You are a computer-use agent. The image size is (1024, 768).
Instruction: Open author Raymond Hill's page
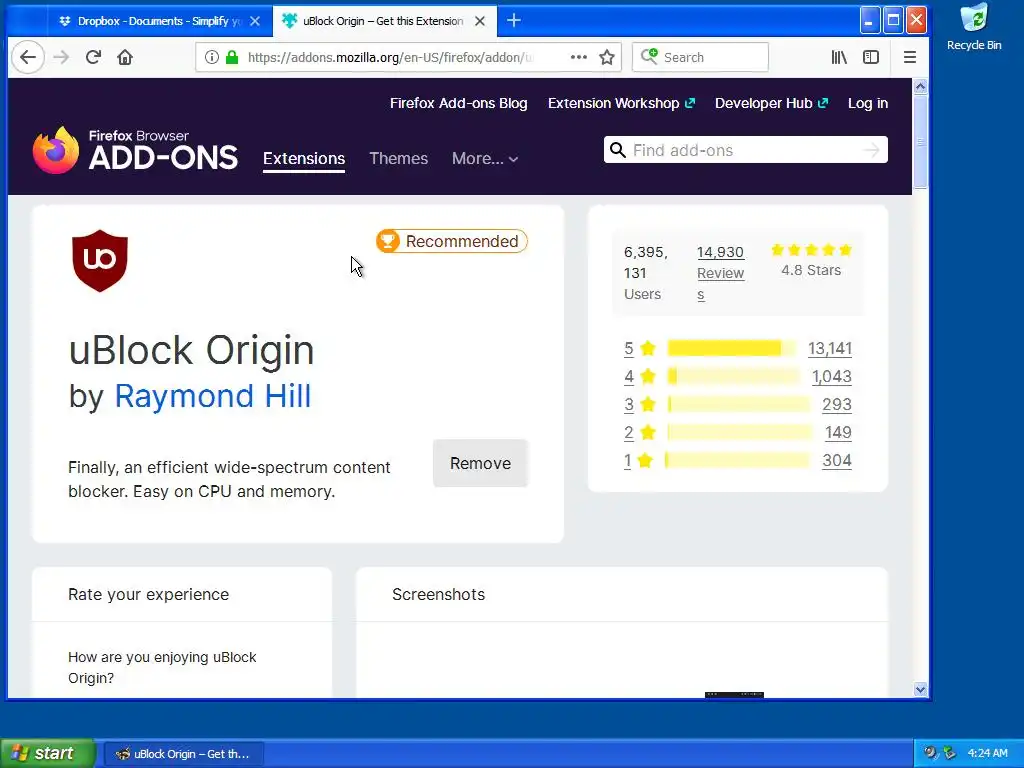pyautogui.click(x=212, y=396)
